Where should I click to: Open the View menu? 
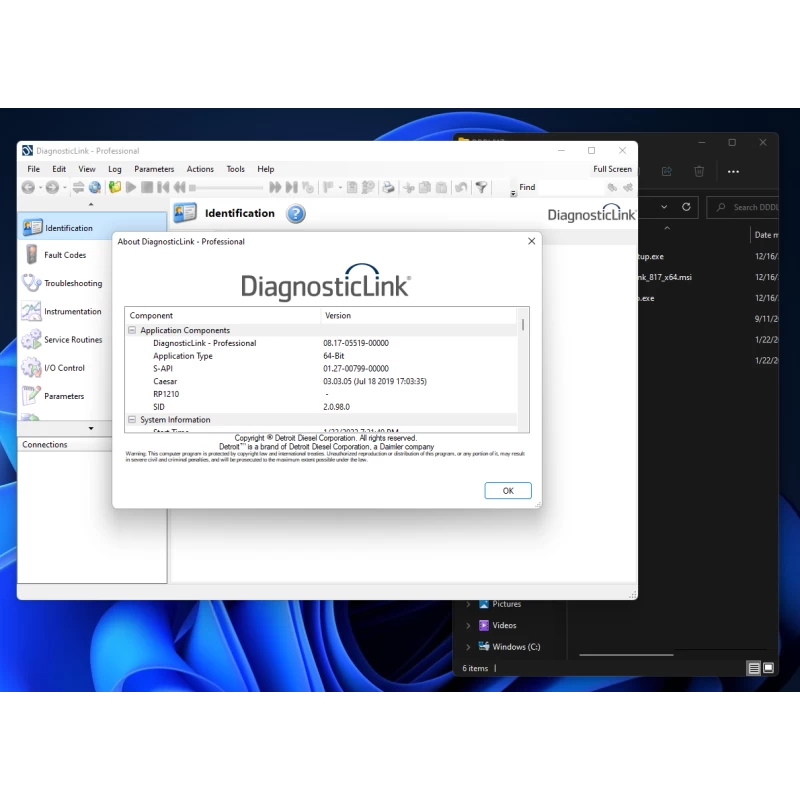coord(87,169)
